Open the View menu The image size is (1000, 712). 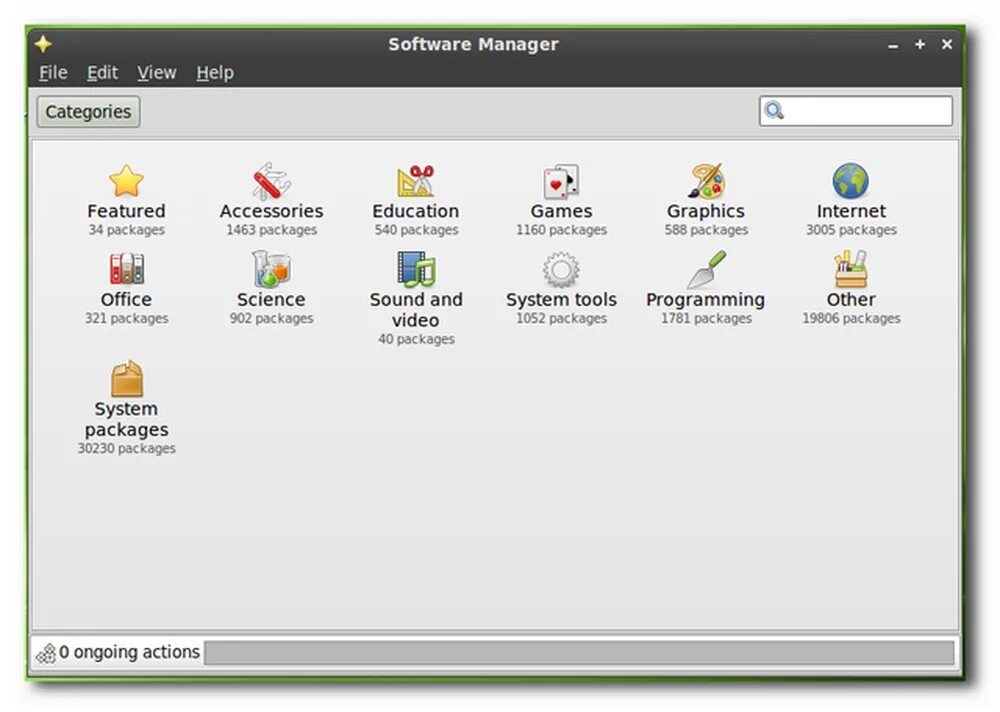[156, 72]
